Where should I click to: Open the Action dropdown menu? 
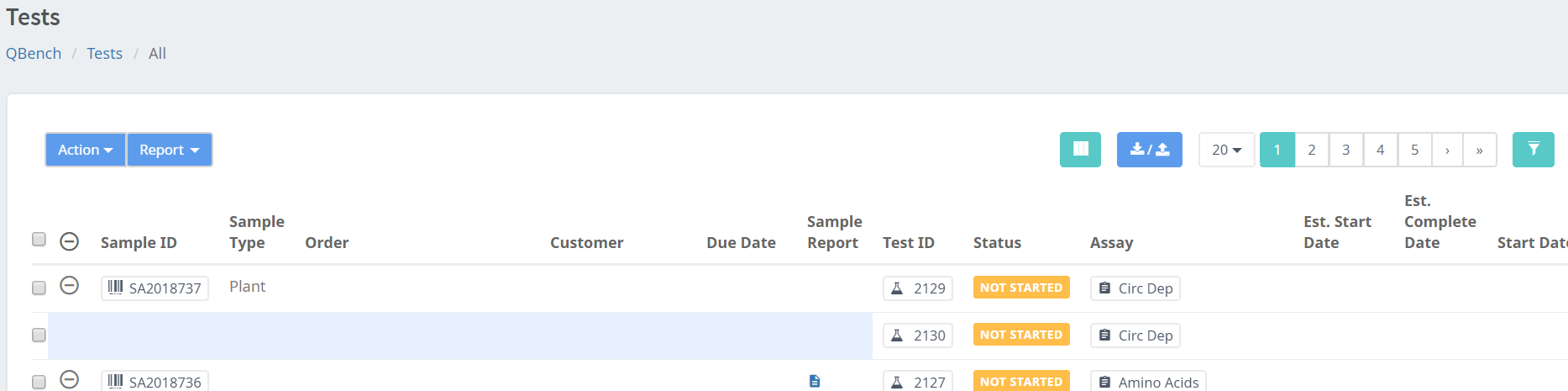tap(85, 150)
